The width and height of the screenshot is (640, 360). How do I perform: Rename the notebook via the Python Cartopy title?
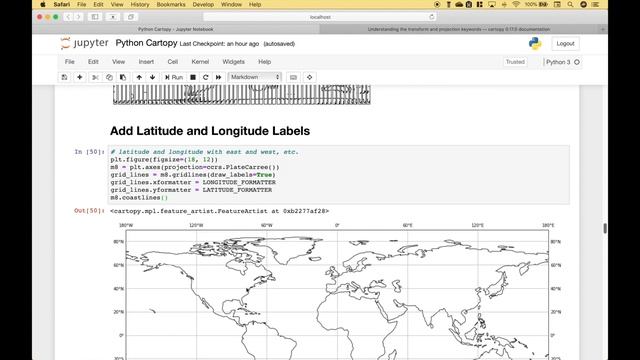click(146, 43)
